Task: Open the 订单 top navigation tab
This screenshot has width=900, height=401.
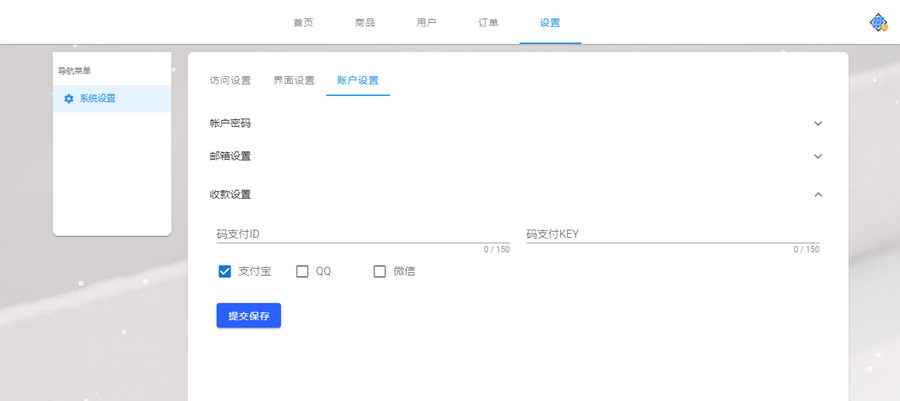Action: (x=488, y=22)
